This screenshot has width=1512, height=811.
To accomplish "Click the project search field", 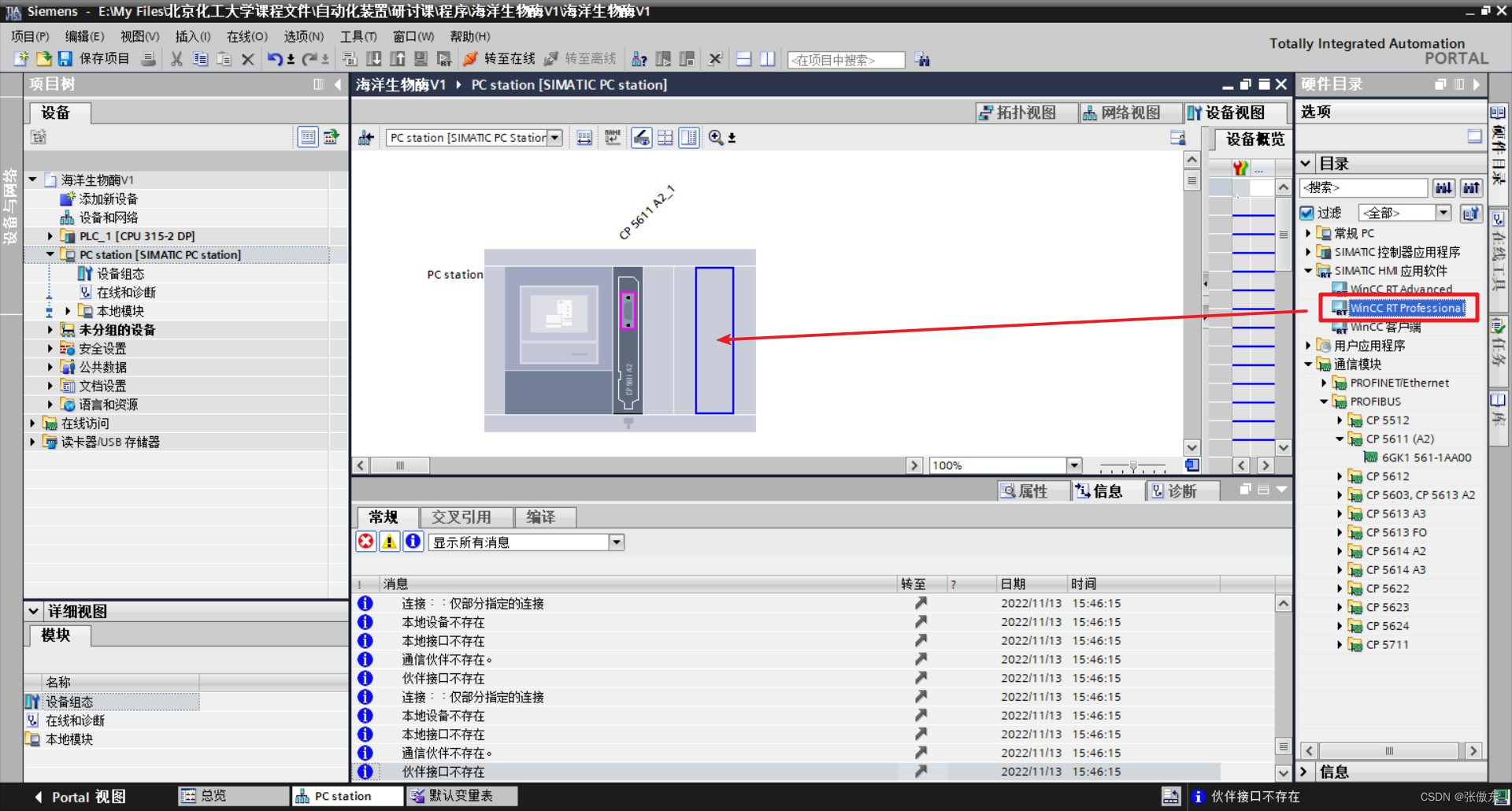I will (x=846, y=60).
